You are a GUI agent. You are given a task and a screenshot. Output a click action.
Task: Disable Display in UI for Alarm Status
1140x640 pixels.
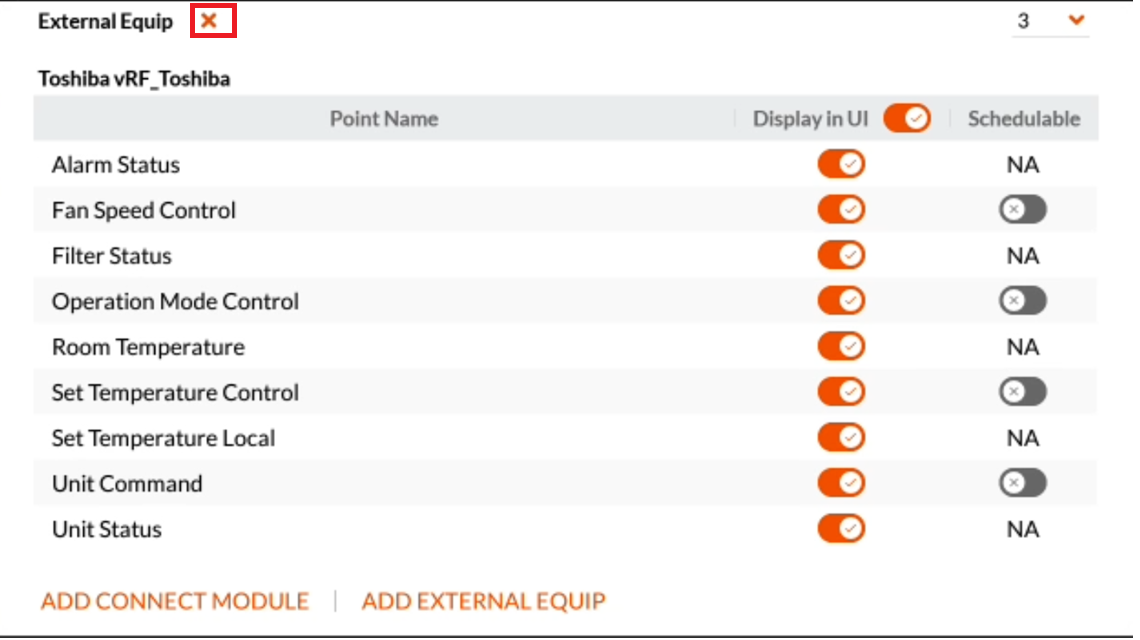tap(841, 164)
